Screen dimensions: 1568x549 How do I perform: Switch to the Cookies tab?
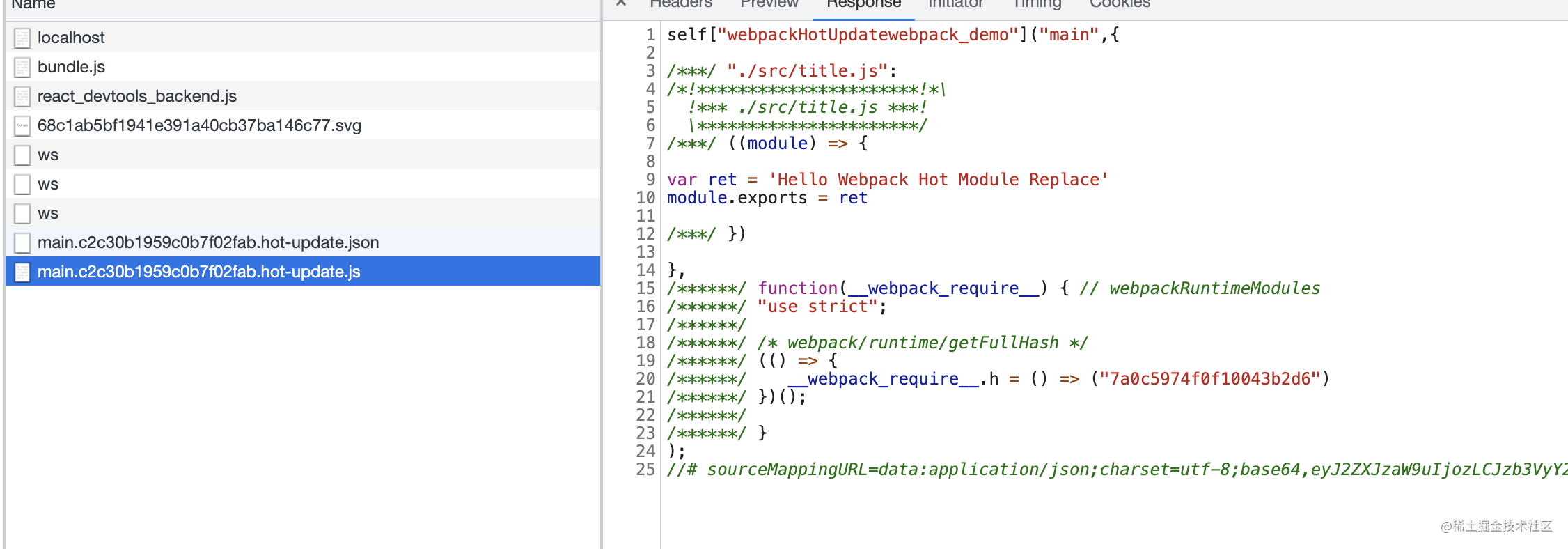pos(1120,3)
